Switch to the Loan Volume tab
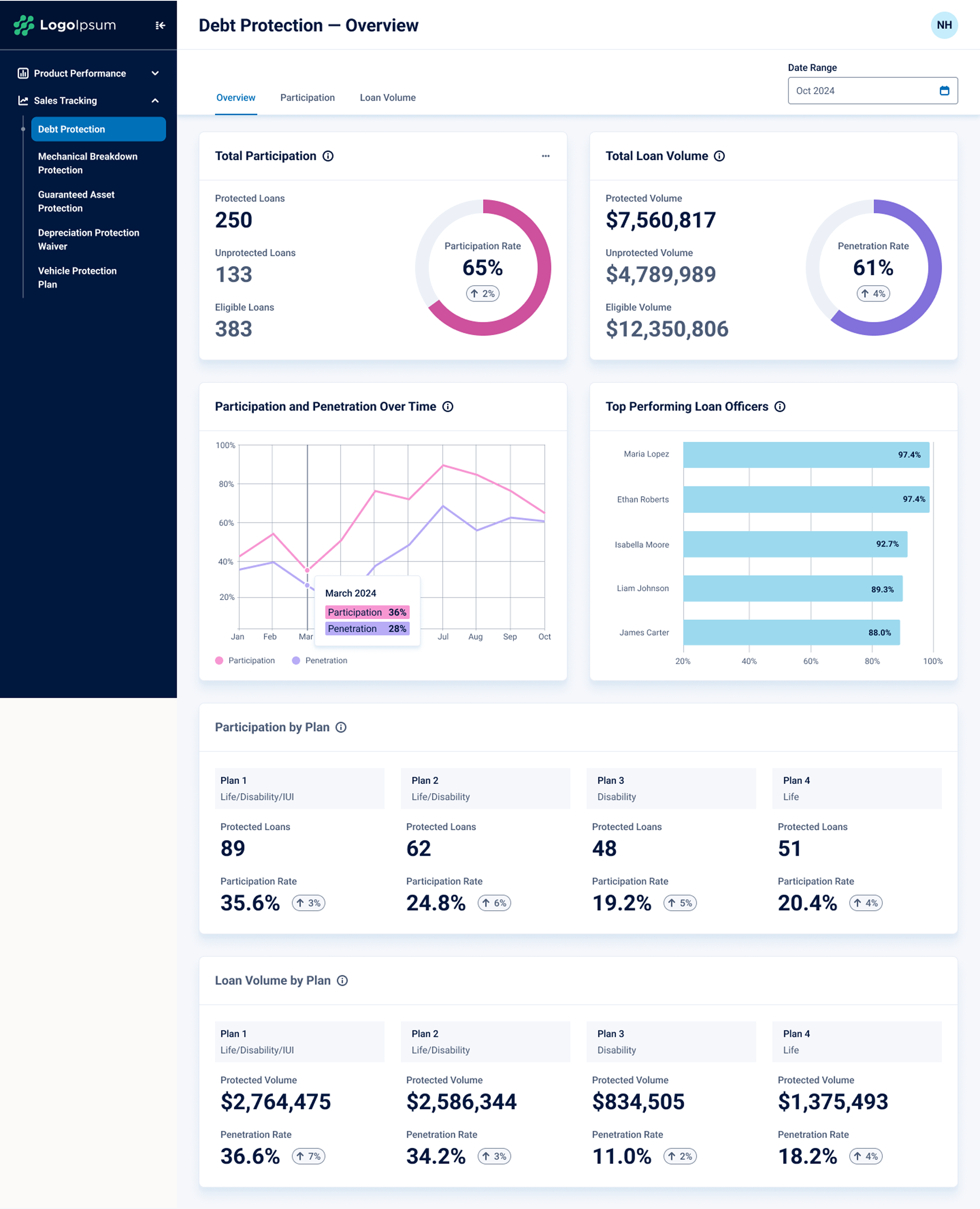This screenshot has height=1209, width=980. pos(387,98)
